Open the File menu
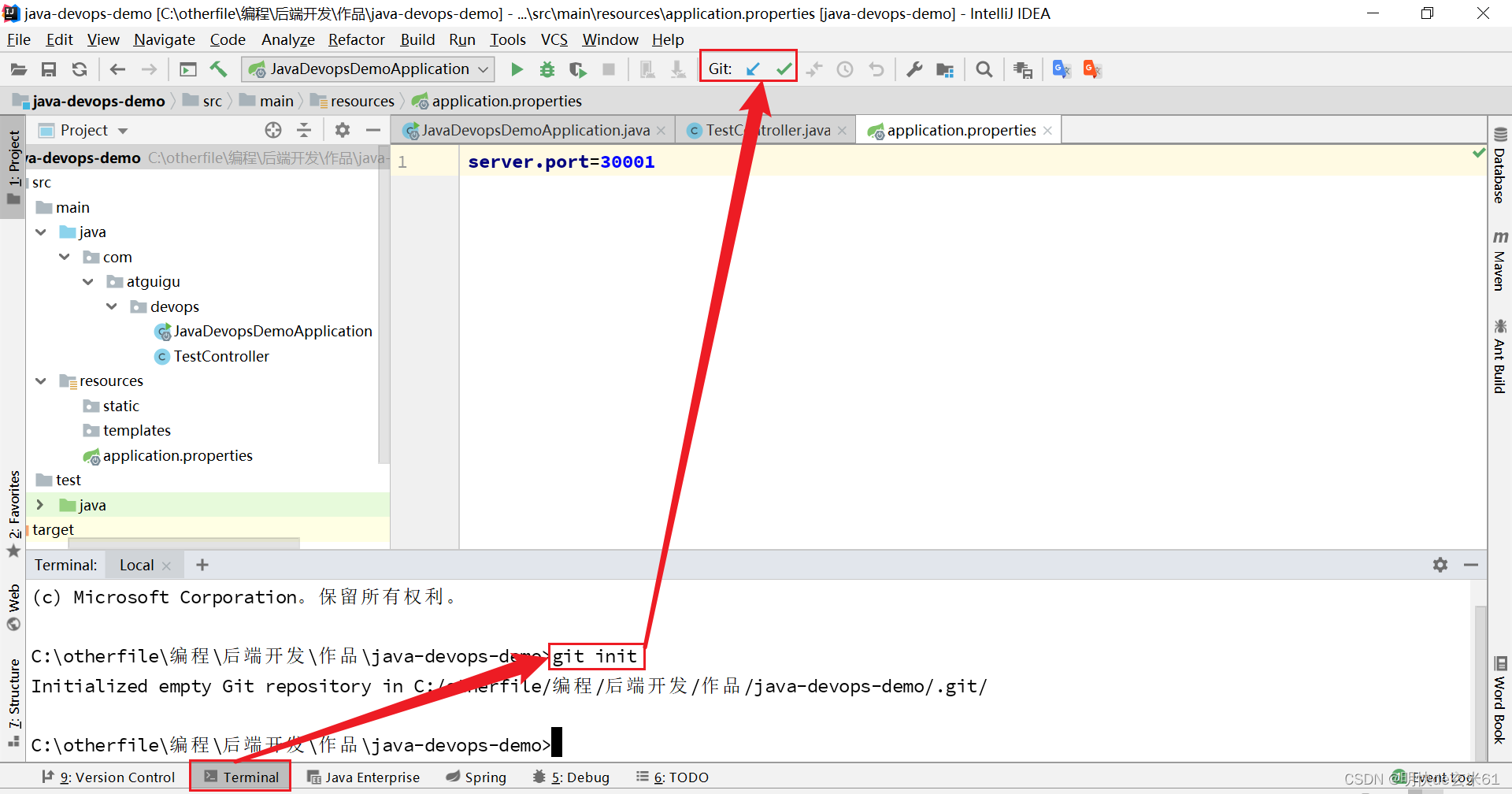 click(x=18, y=39)
